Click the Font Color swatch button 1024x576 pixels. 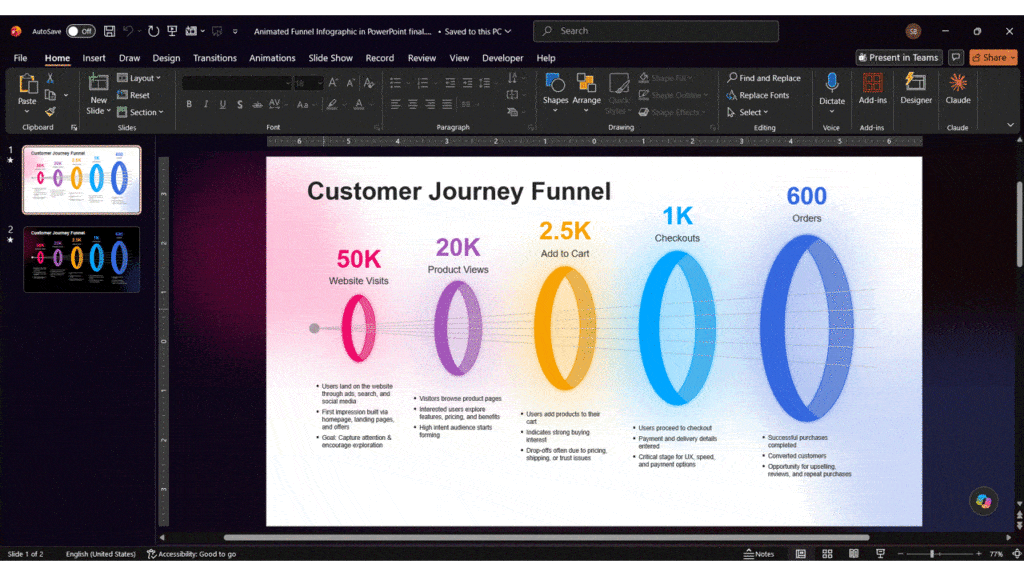359,104
